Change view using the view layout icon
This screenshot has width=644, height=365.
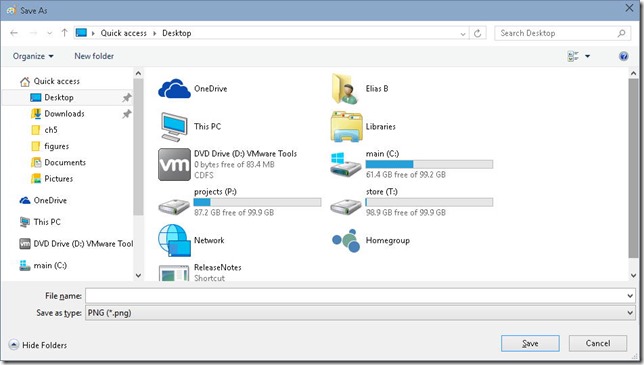click(573, 56)
